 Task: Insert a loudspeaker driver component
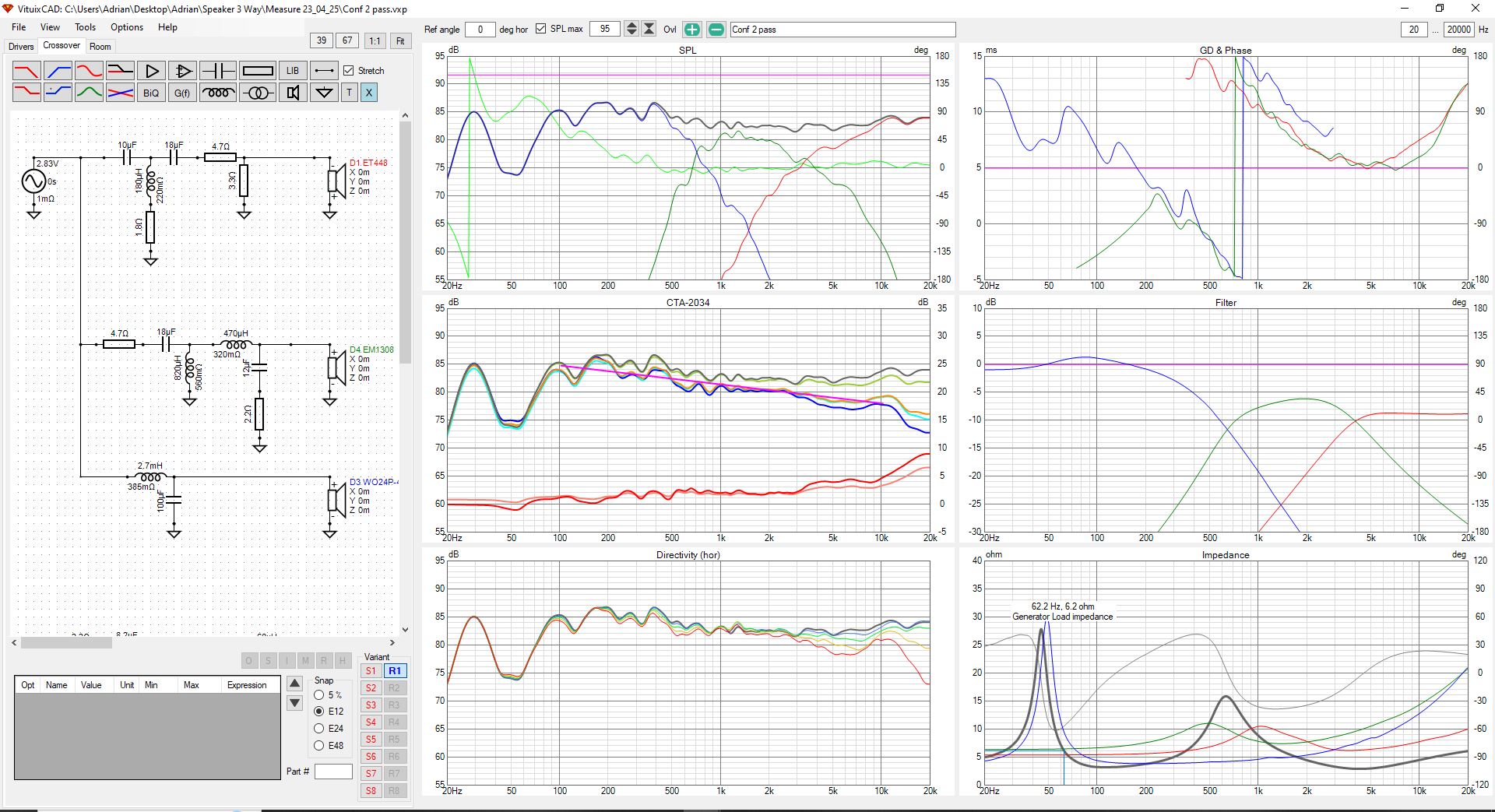point(293,93)
